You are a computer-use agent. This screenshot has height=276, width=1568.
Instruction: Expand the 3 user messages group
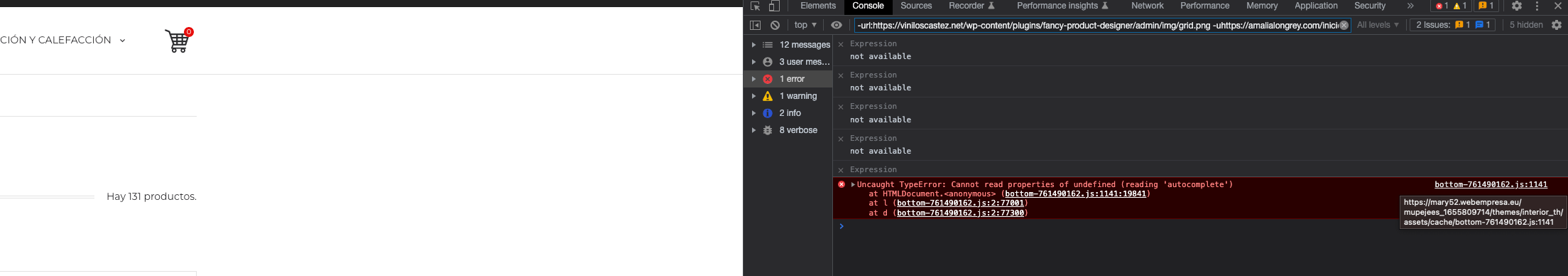(x=753, y=62)
